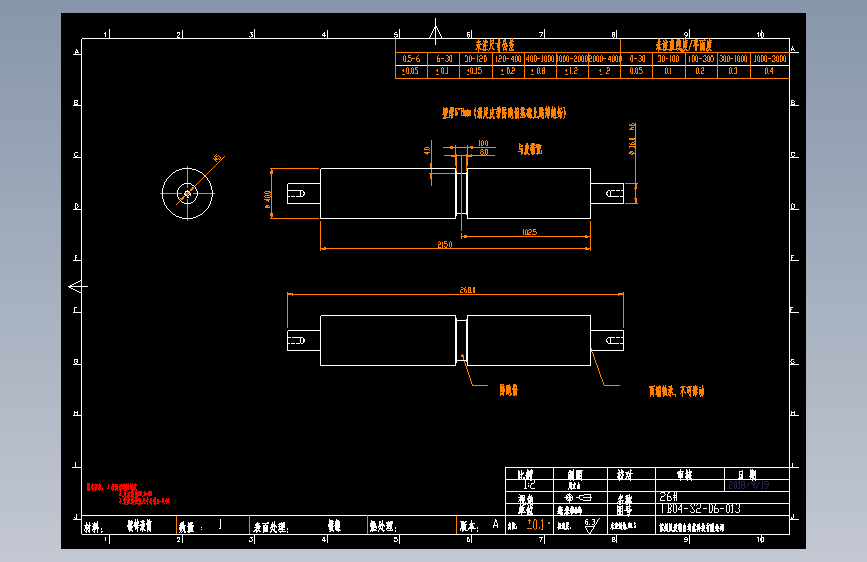Select the 2150 length dimension
This screenshot has width=867, height=562.
[x=445, y=244]
